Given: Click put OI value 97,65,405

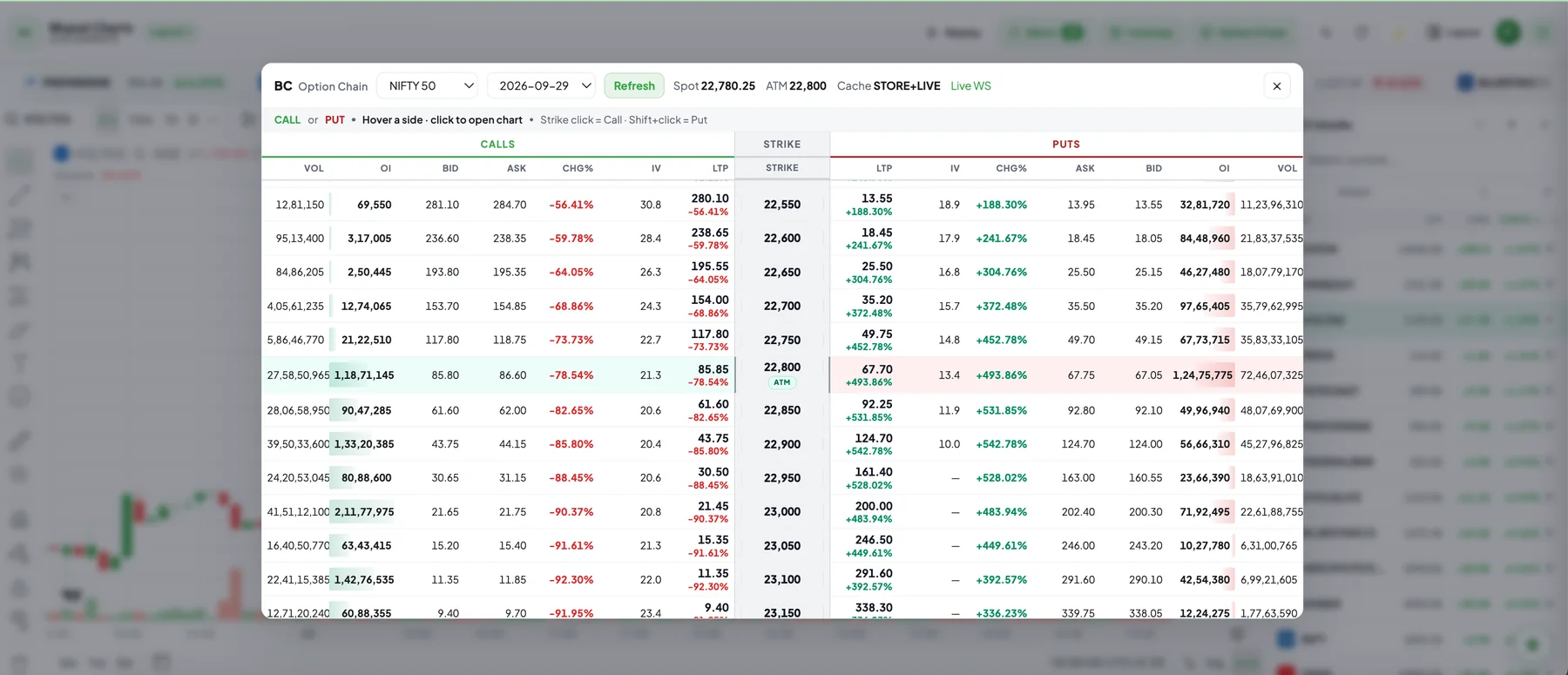Looking at the screenshot, I should coord(1205,306).
